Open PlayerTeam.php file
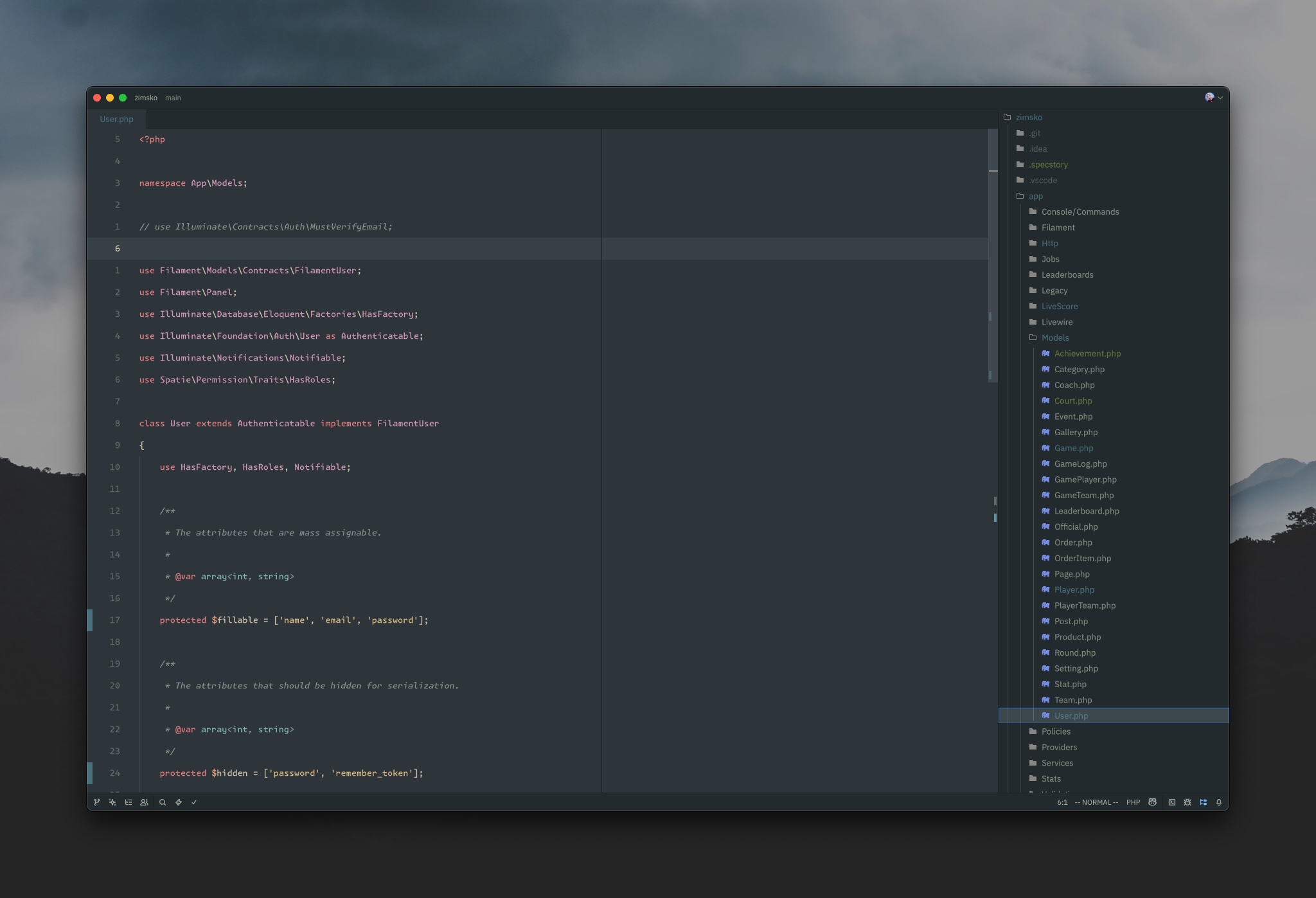The image size is (1316, 898). pos(1114,606)
